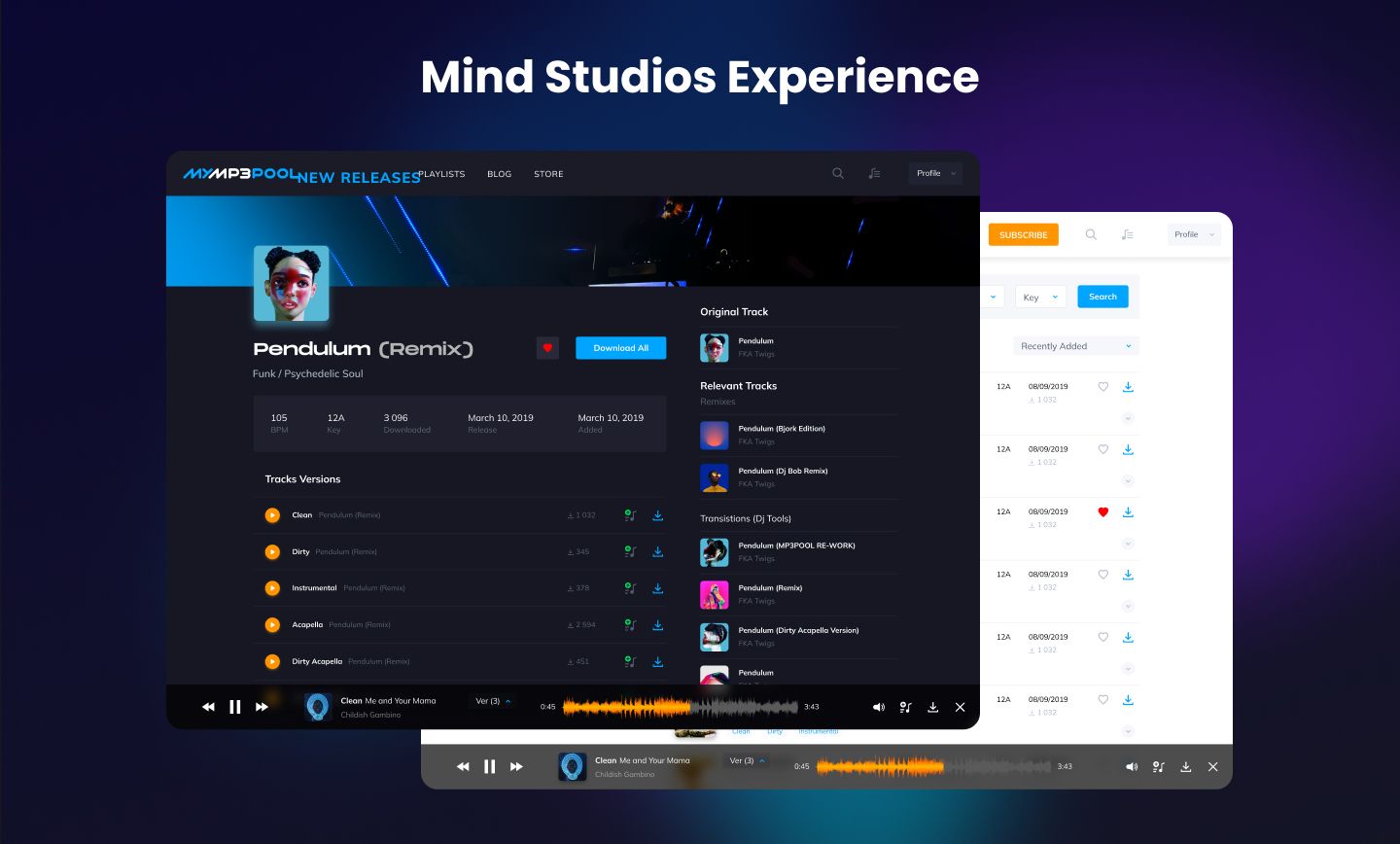Close the dark window player bar

(x=960, y=707)
